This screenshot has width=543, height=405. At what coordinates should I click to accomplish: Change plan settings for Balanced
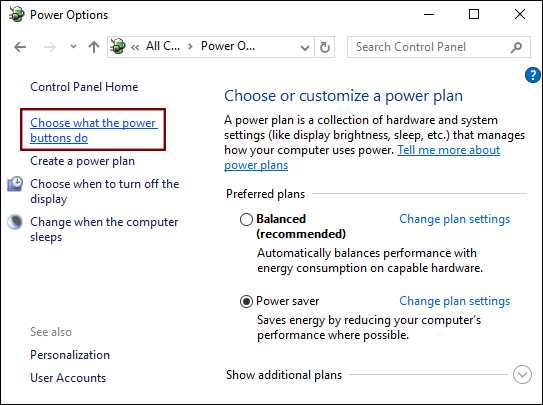point(454,219)
